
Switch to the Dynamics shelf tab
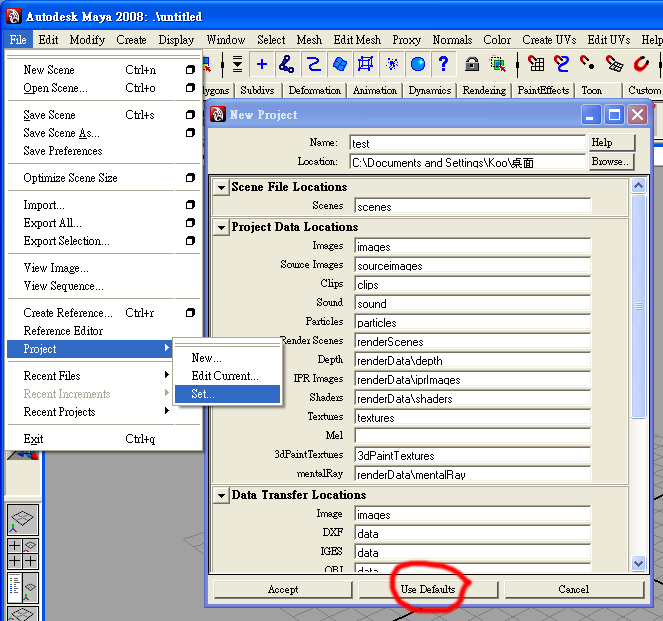pyautogui.click(x=430, y=90)
